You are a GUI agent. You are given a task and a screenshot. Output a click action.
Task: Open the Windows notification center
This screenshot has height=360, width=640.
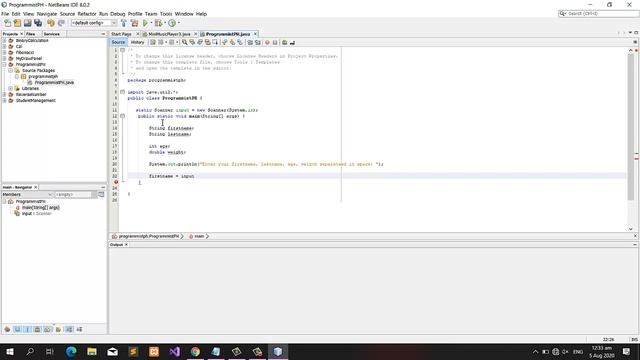click(x=627, y=351)
